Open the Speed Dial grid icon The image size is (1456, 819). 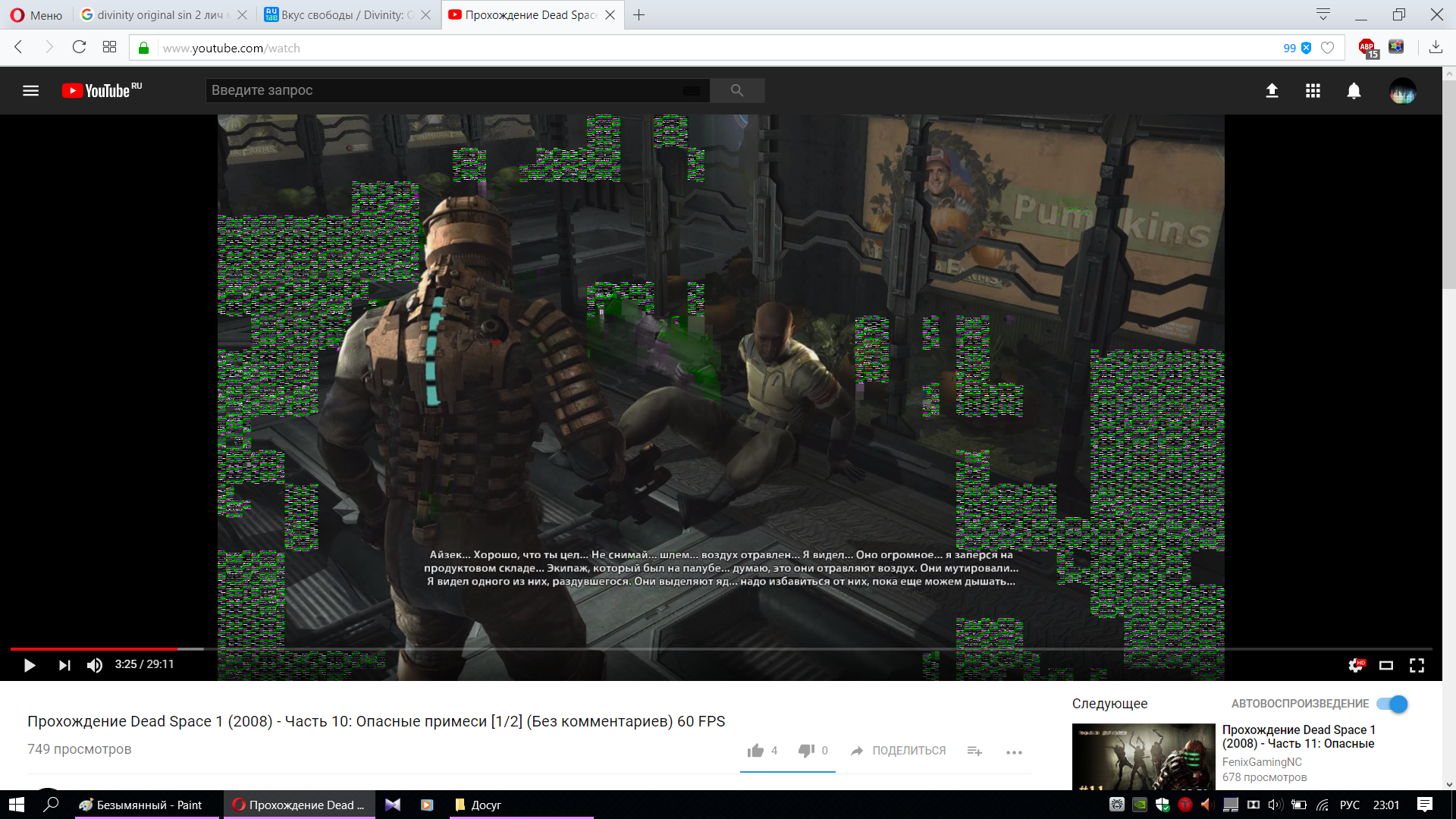(x=109, y=47)
